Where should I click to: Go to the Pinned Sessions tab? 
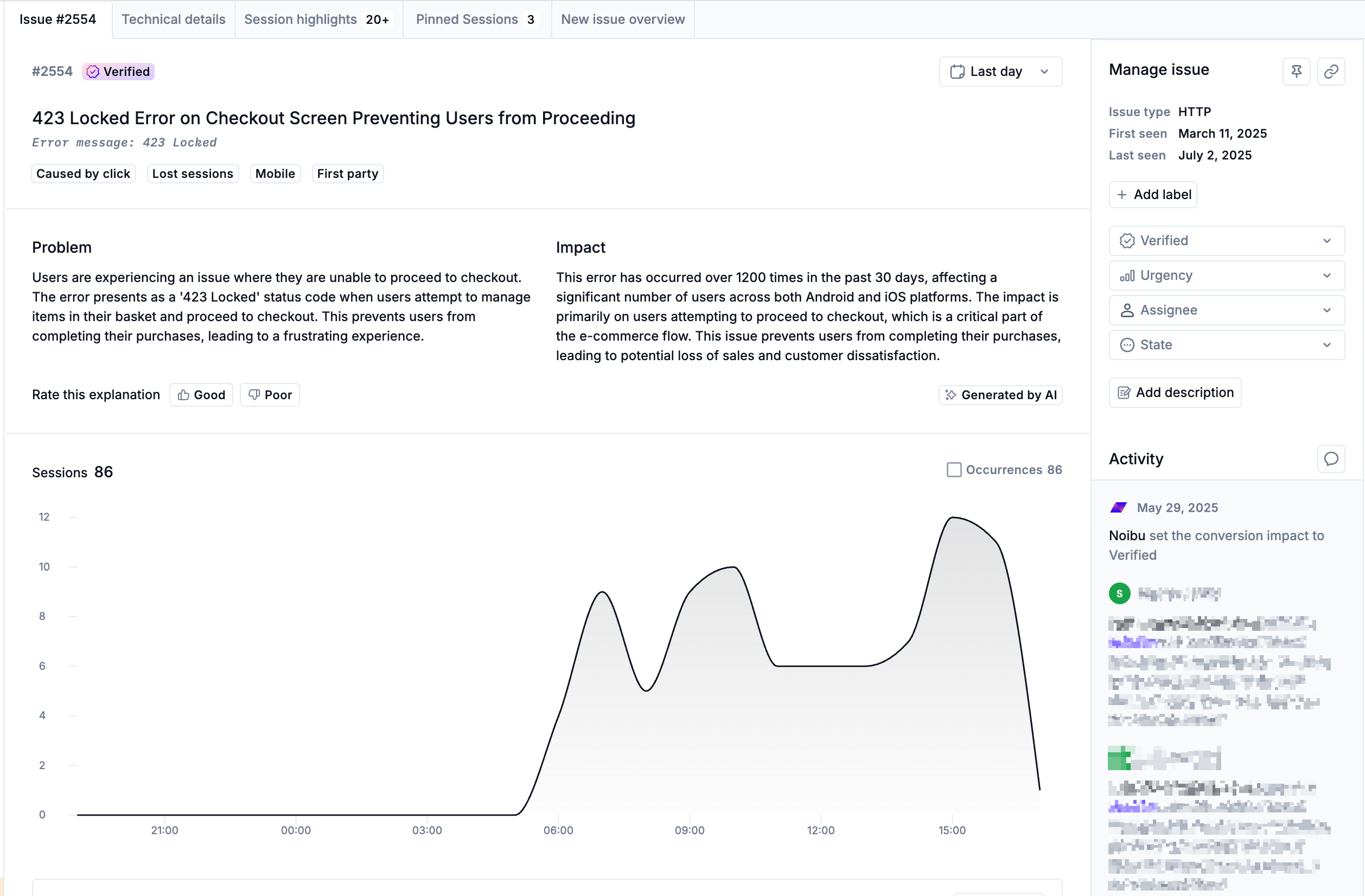pyautogui.click(x=475, y=20)
